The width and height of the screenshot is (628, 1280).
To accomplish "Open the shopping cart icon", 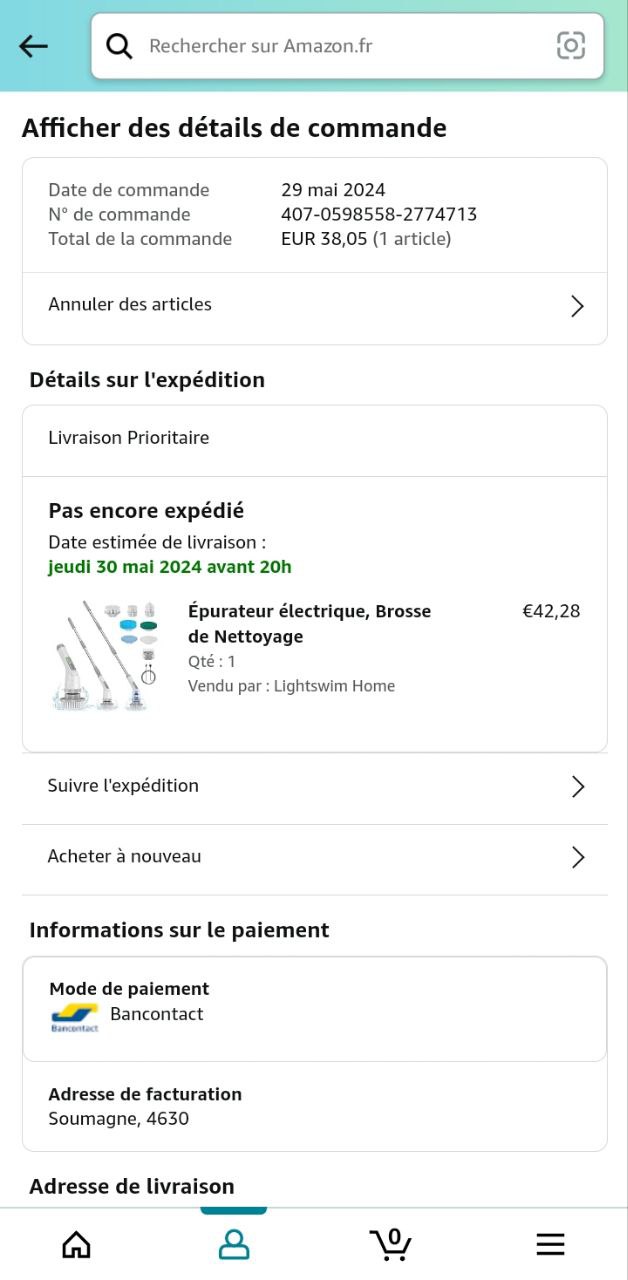I will point(391,1244).
